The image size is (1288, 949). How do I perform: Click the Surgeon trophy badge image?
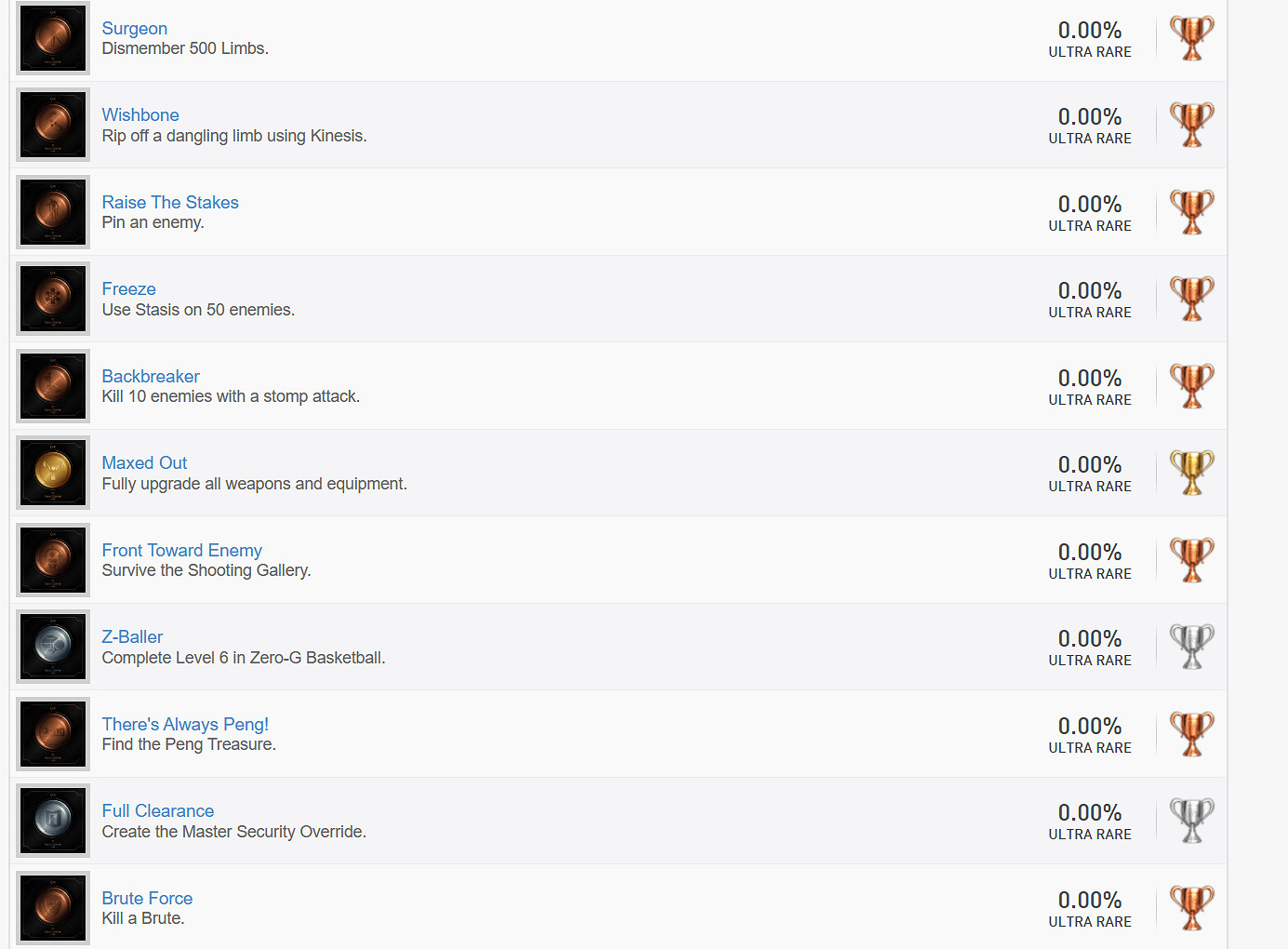(53, 38)
